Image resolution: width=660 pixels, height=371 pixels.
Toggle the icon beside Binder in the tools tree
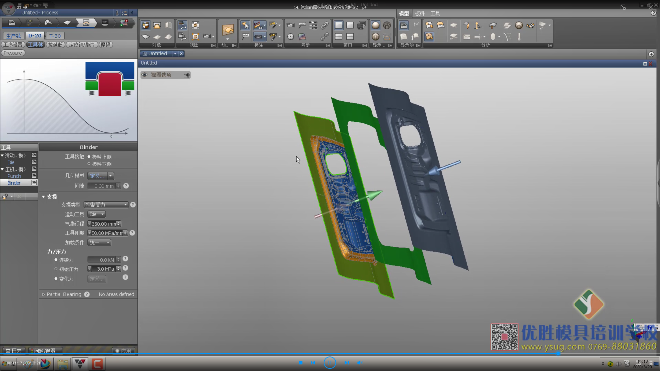tap(34, 183)
